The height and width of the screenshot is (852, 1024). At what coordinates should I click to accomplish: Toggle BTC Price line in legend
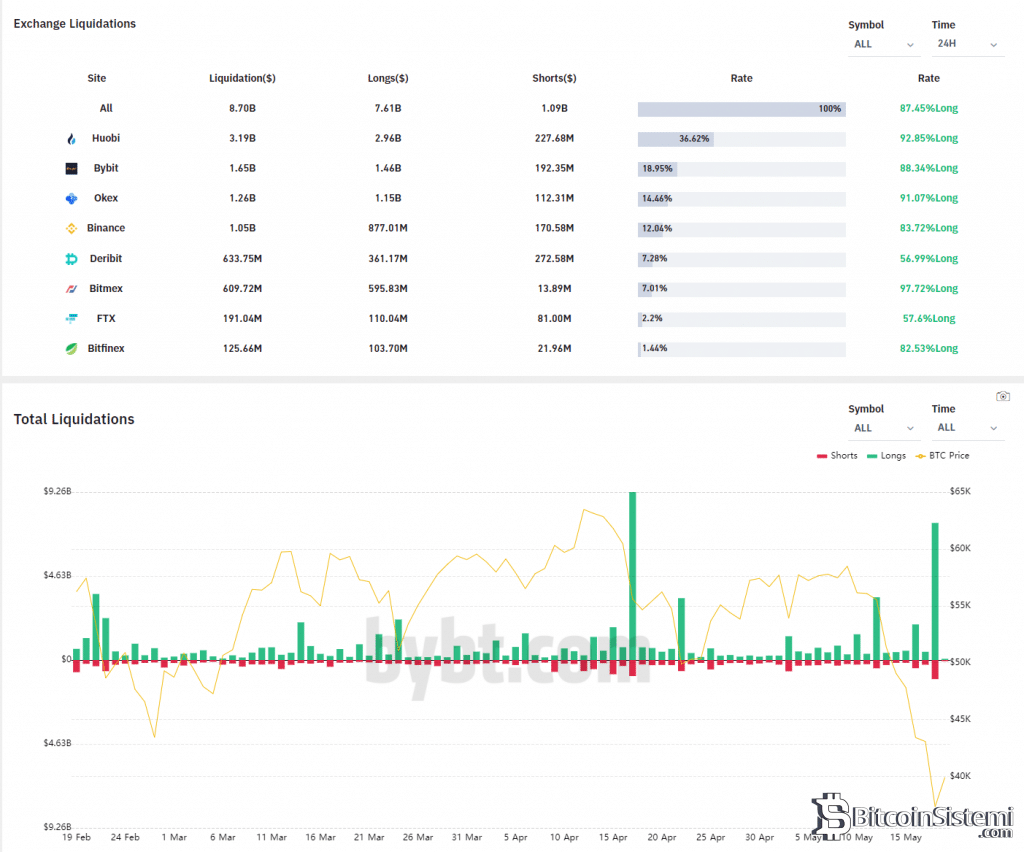pos(942,456)
